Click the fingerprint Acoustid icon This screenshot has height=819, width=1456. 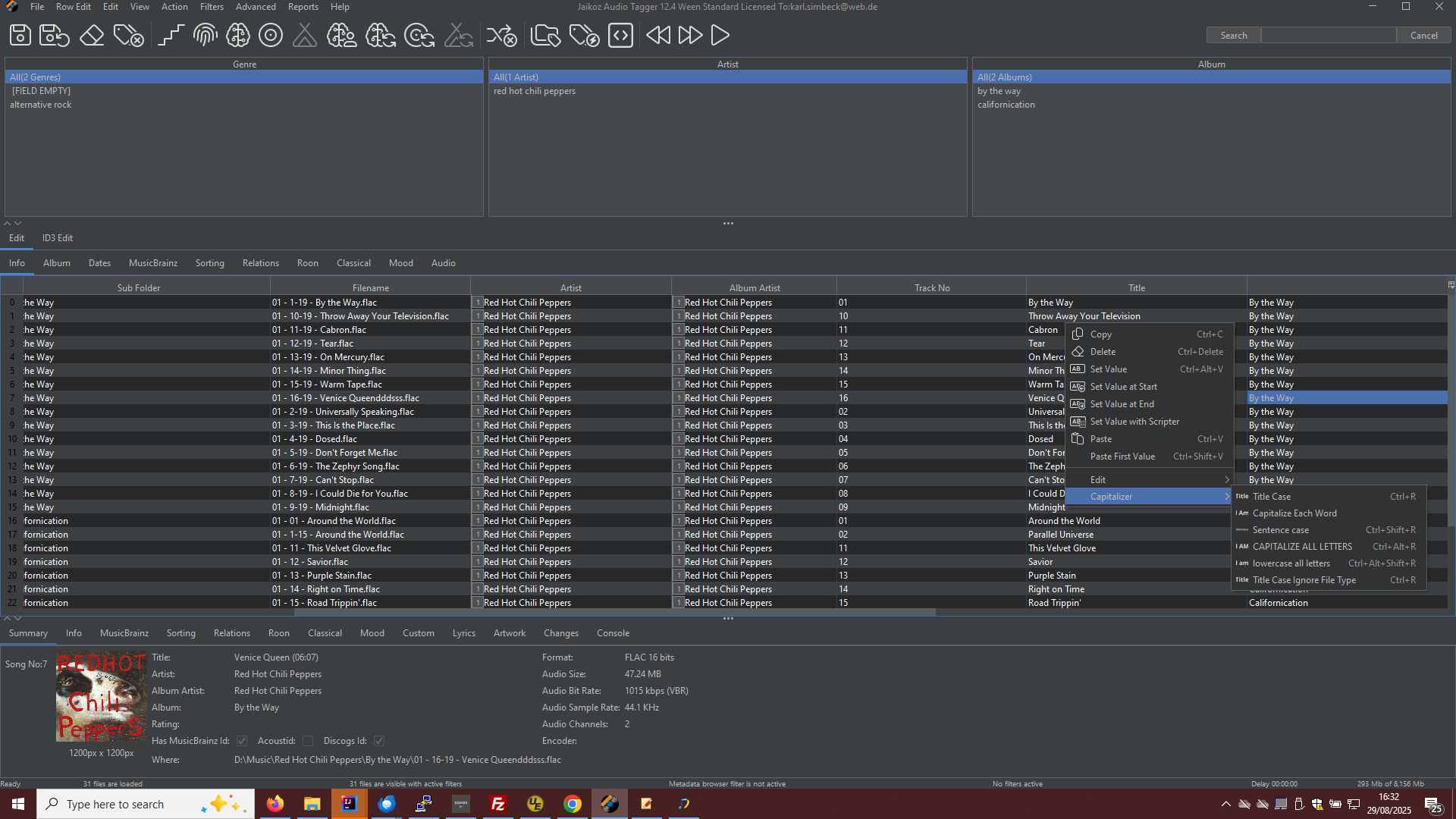click(205, 36)
